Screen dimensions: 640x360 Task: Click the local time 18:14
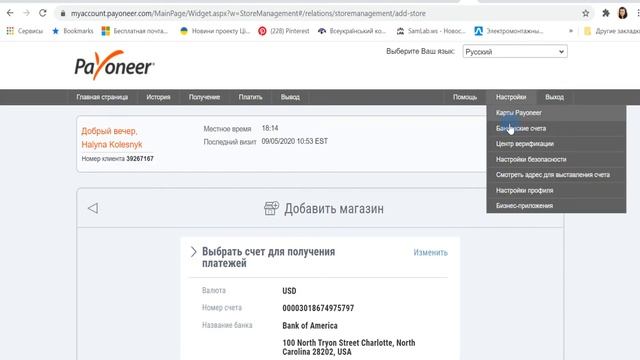click(x=270, y=128)
